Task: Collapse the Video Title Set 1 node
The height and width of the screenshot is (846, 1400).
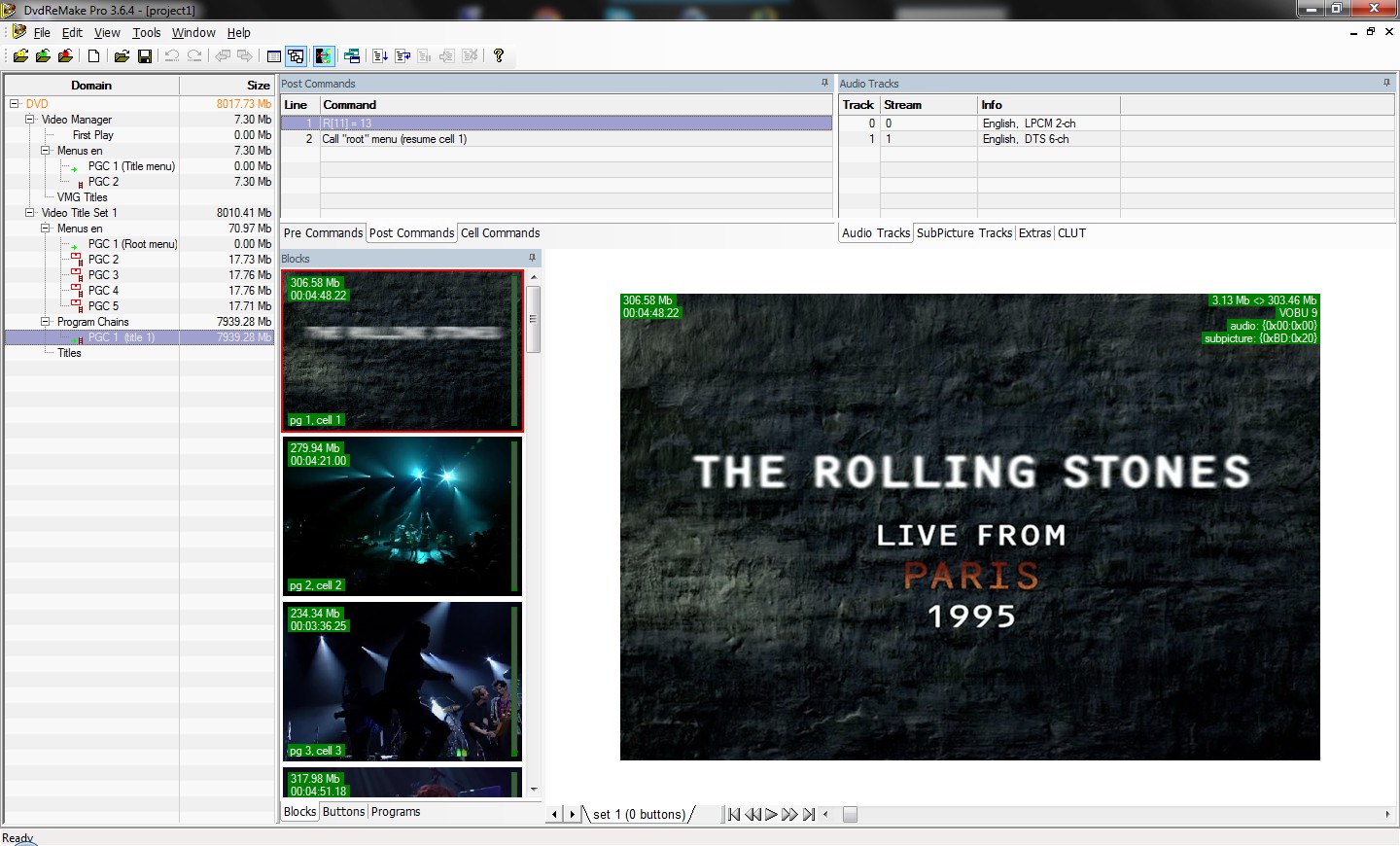Action: click(29, 212)
